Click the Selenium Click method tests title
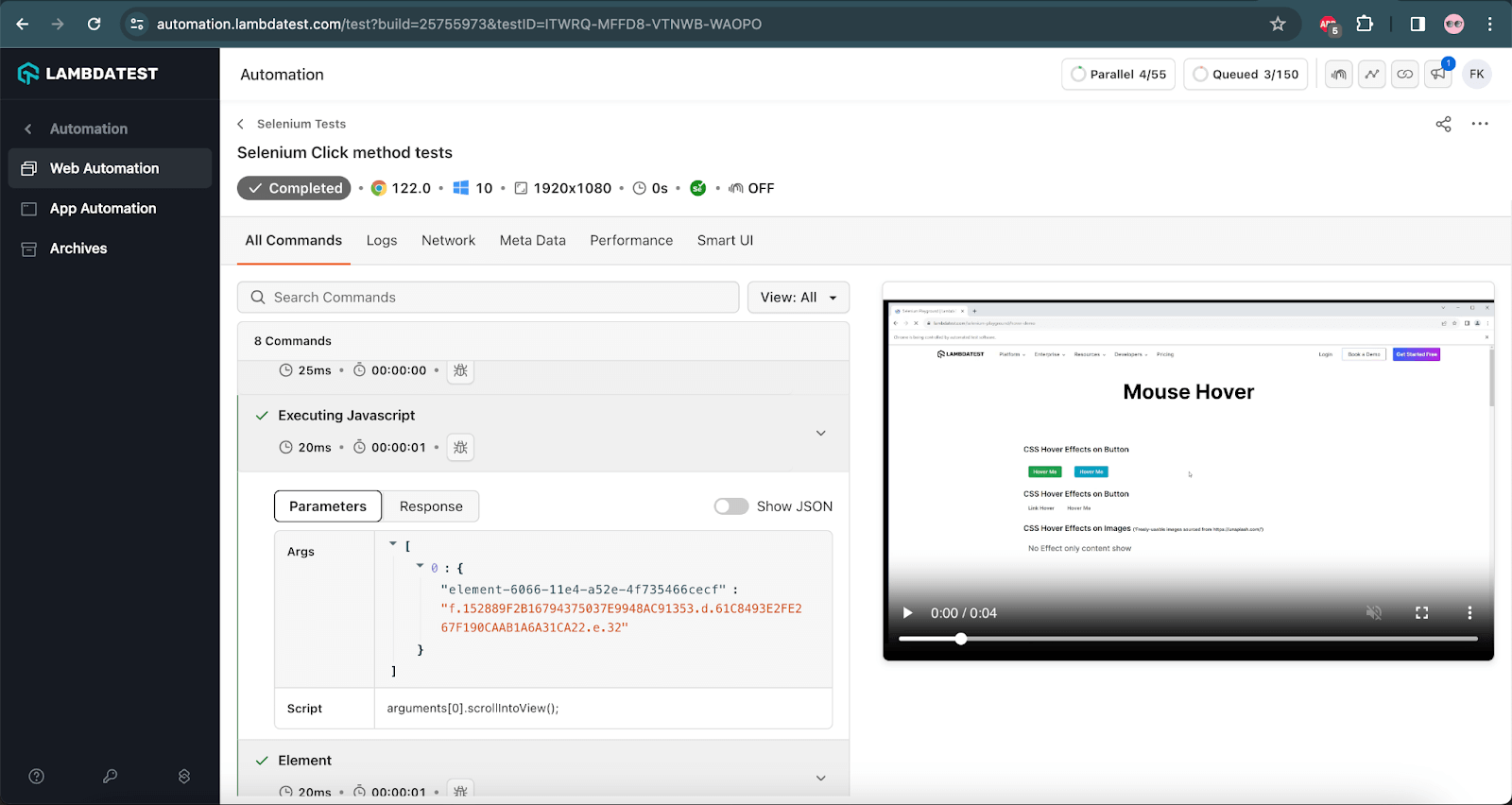The height and width of the screenshot is (805, 1512). 345,152
